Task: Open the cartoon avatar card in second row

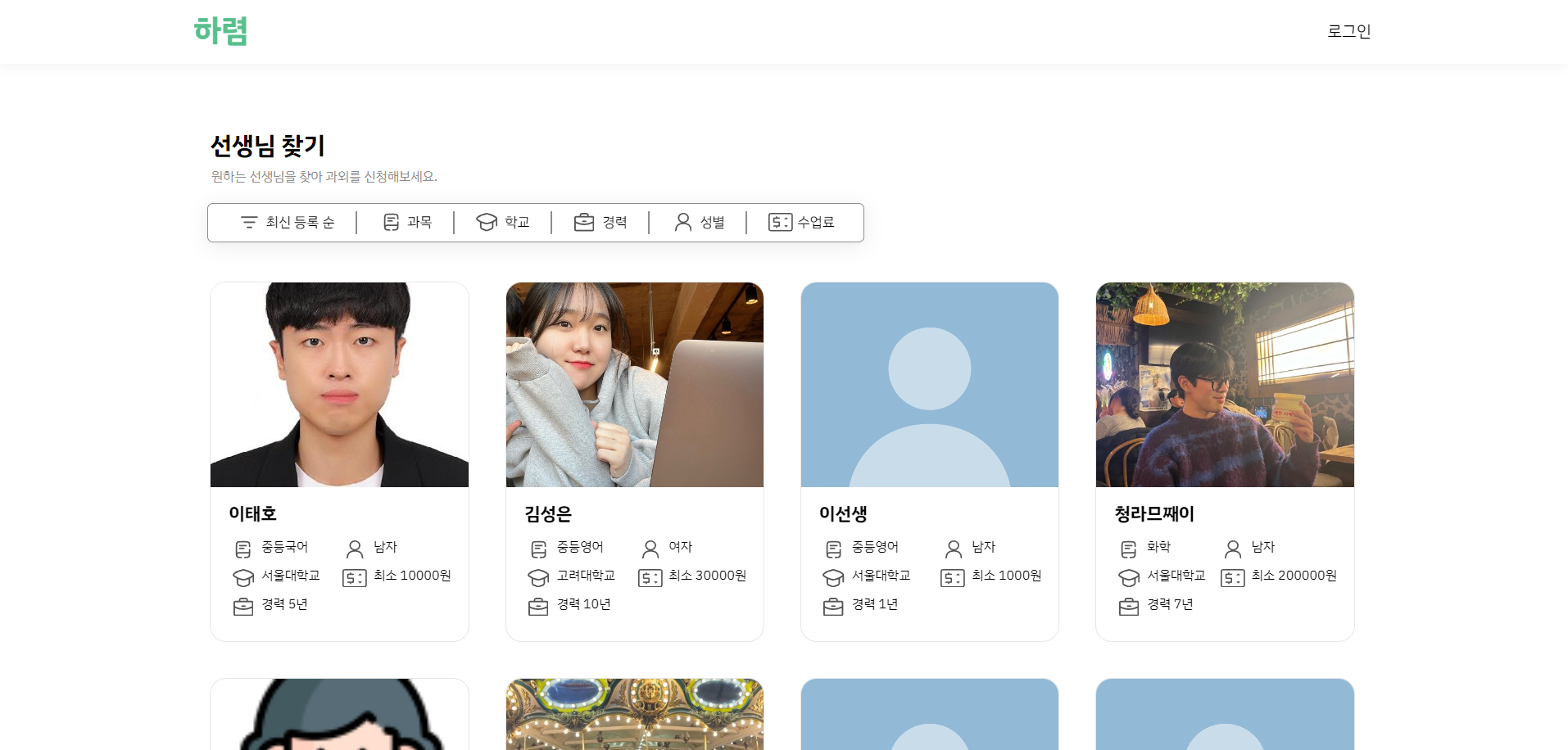Action: pyautogui.click(x=339, y=714)
